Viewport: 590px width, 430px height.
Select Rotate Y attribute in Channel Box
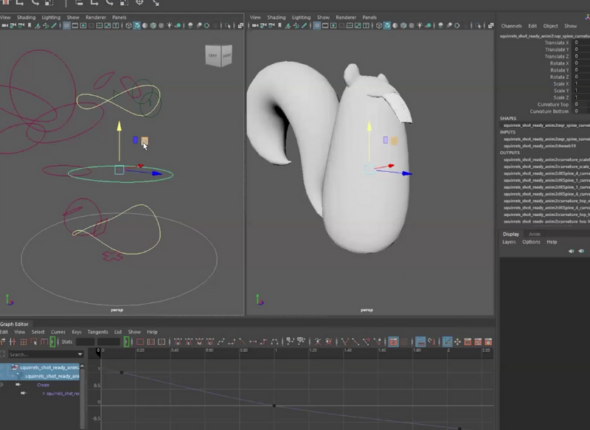pyautogui.click(x=560, y=70)
